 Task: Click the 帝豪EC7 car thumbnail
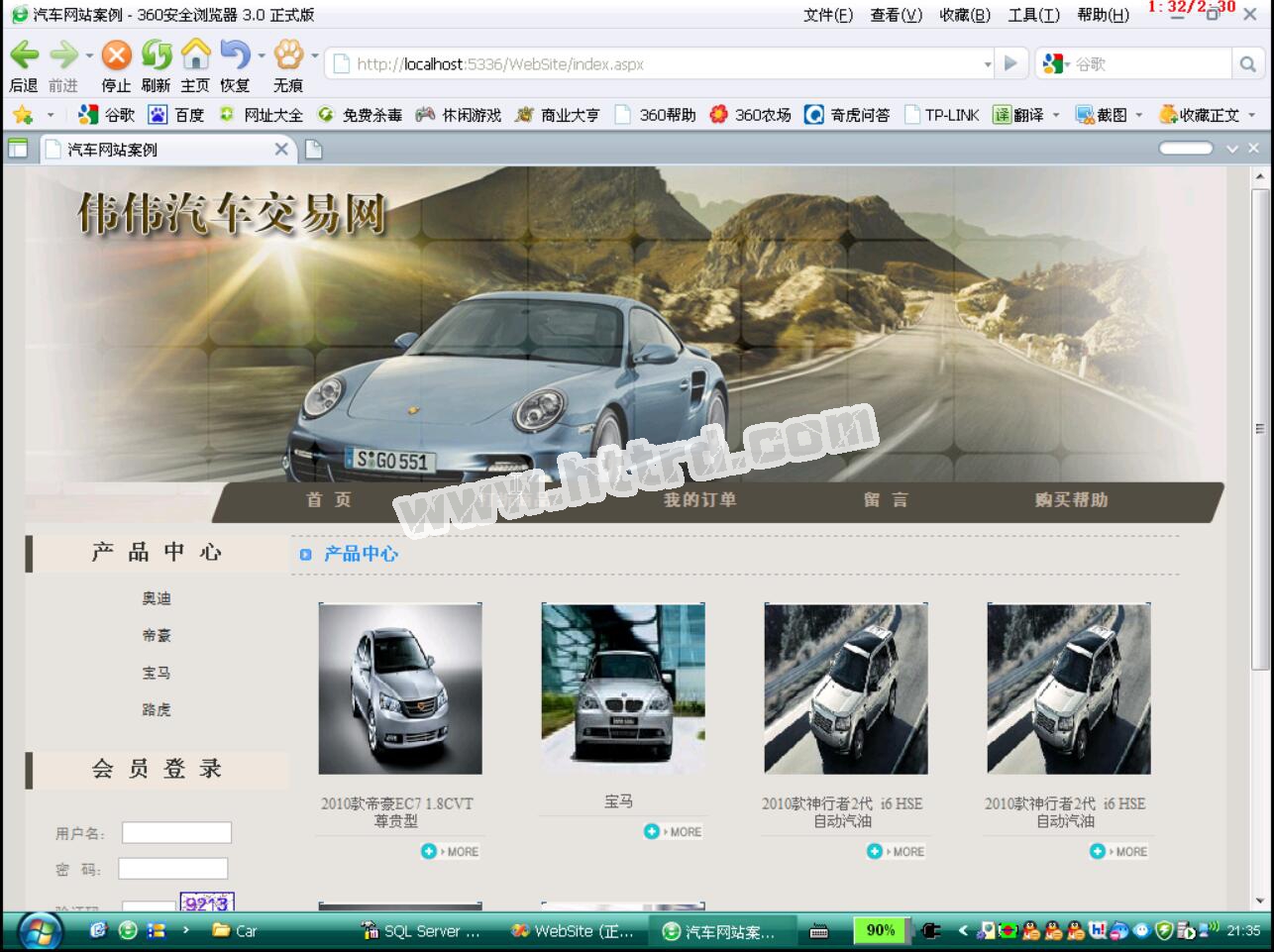400,688
